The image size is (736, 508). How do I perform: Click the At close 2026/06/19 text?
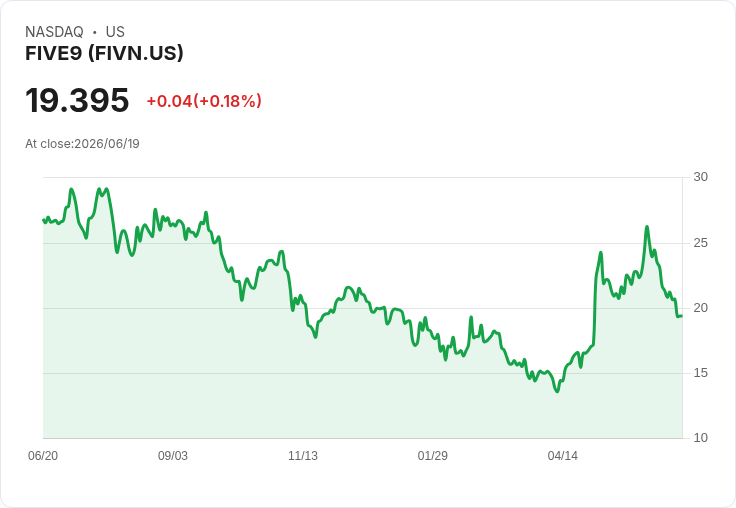tap(82, 144)
